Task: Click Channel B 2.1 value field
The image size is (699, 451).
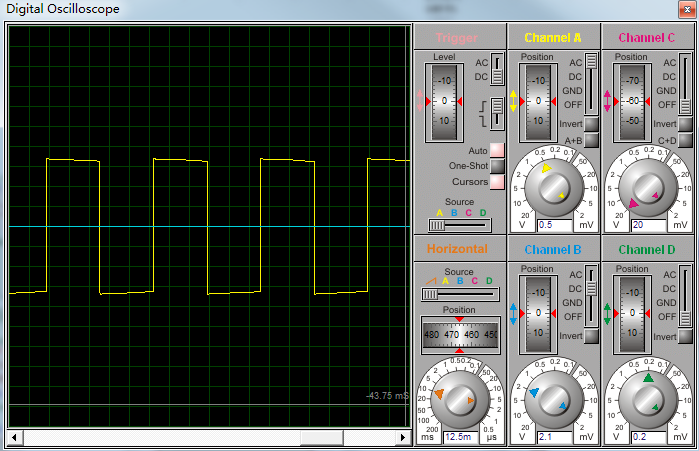Action: (555, 437)
